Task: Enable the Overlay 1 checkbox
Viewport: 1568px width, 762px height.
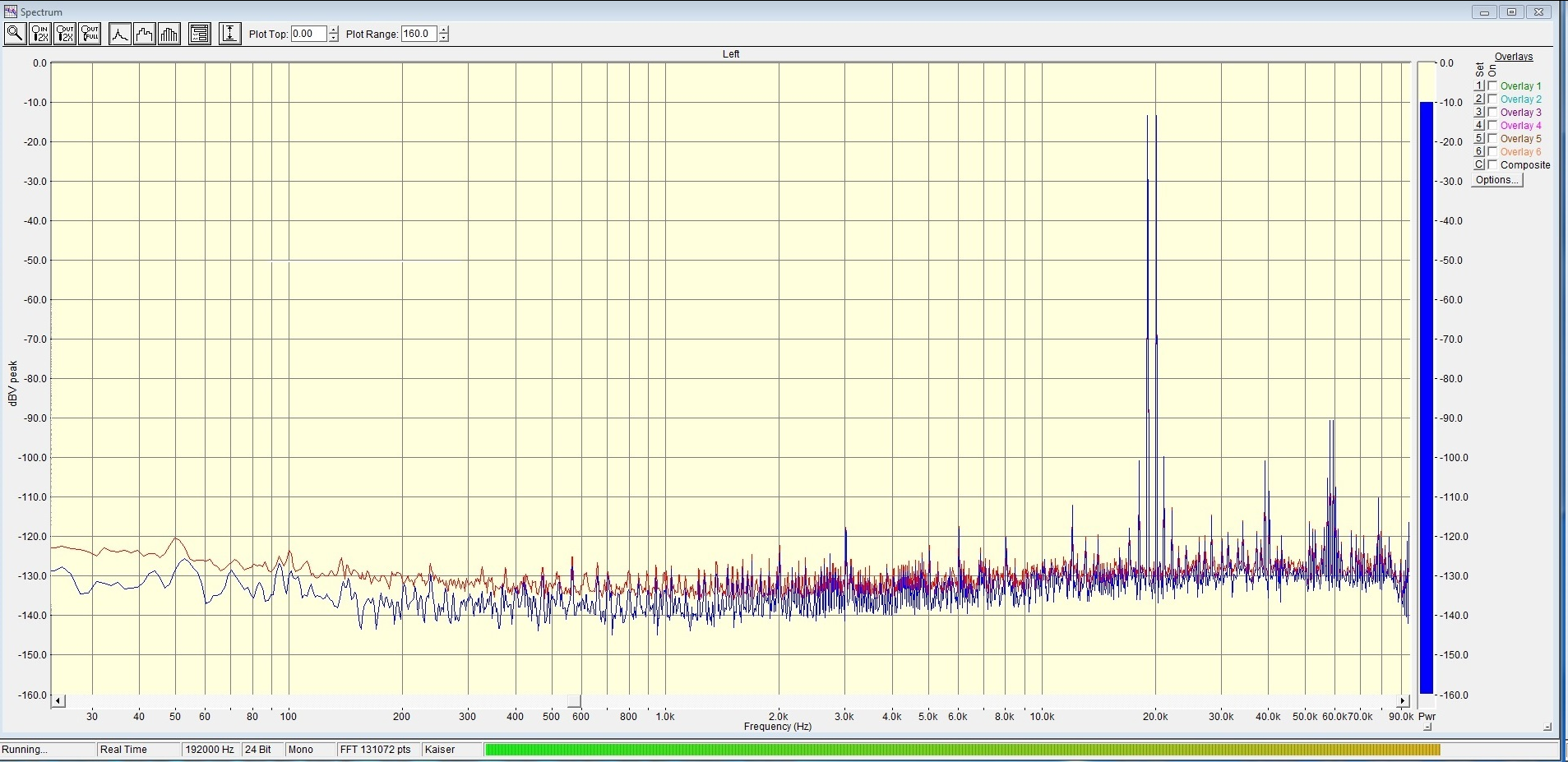Action: pos(1492,85)
